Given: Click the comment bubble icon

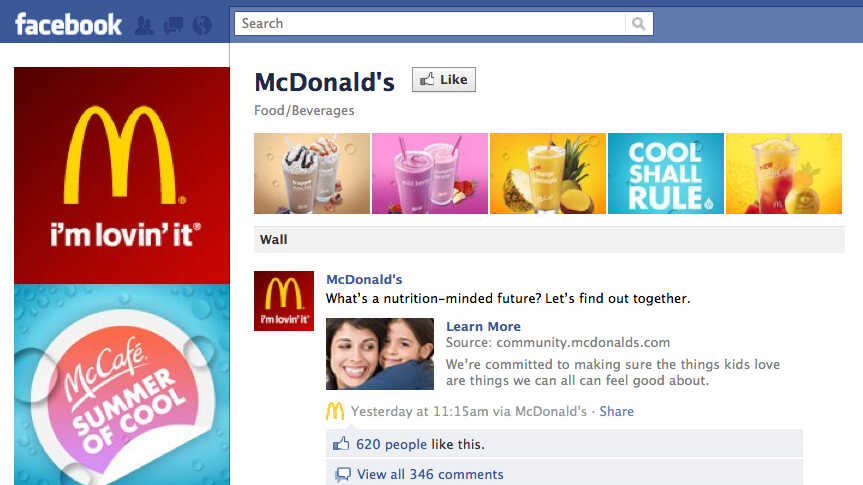Looking at the screenshot, I should click(343, 474).
